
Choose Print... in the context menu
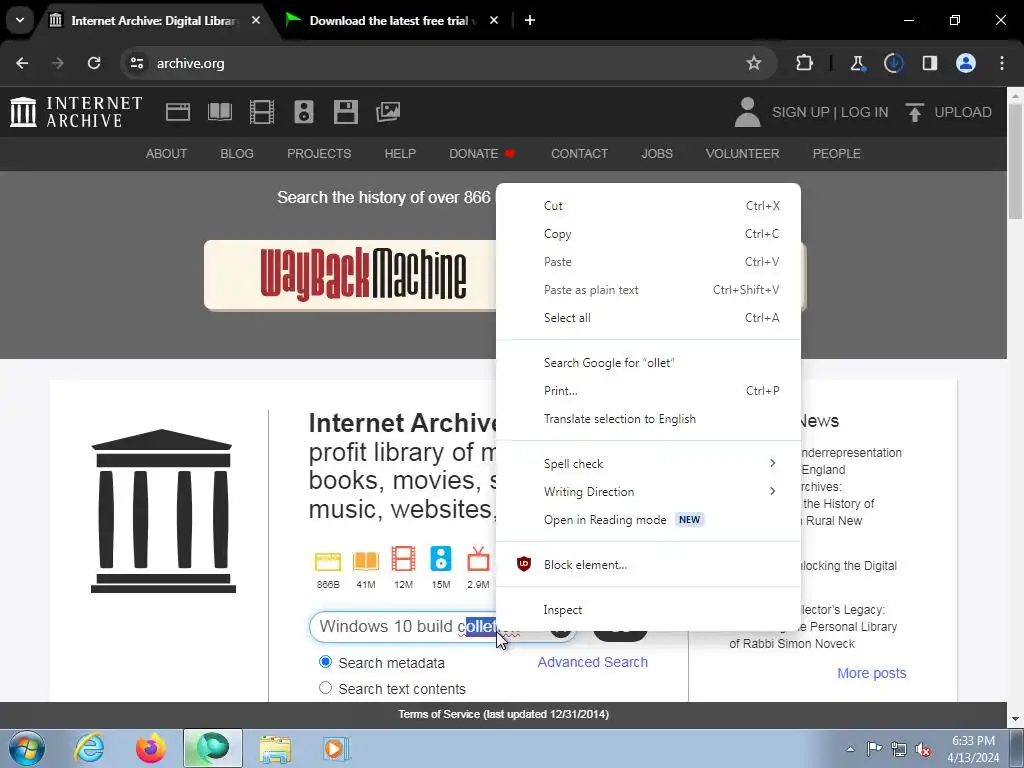pyautogui.click(x=648, y=391)
